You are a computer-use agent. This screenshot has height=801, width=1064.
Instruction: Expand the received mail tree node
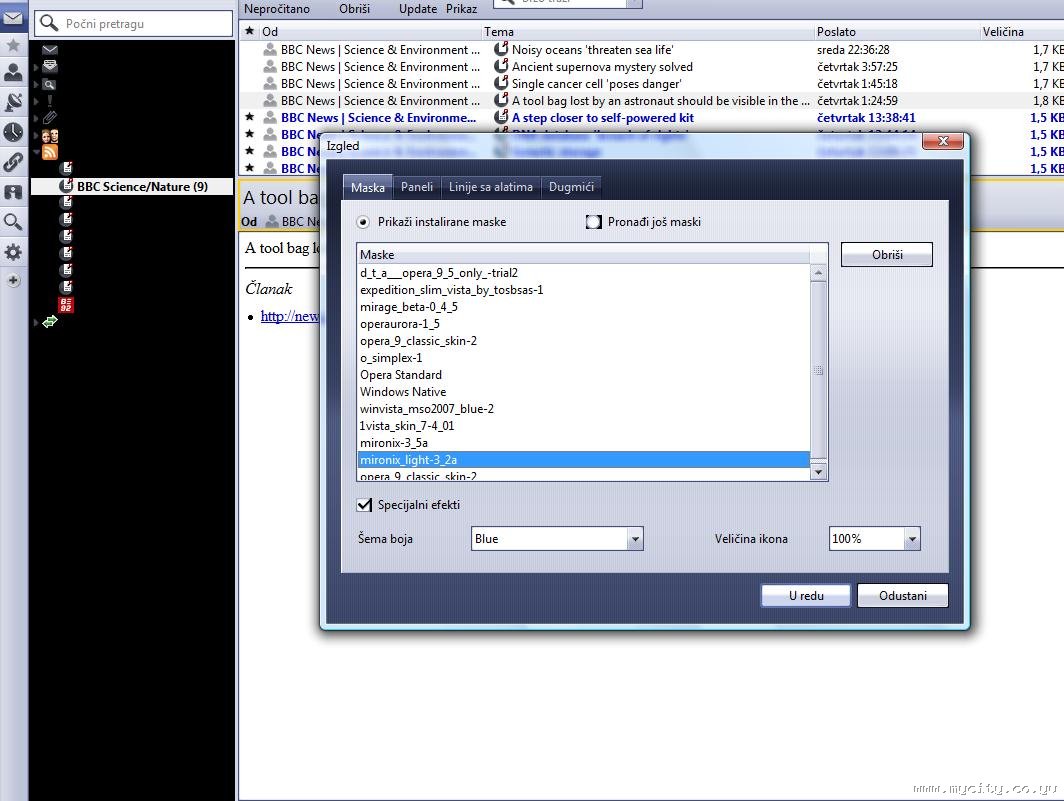36,67
